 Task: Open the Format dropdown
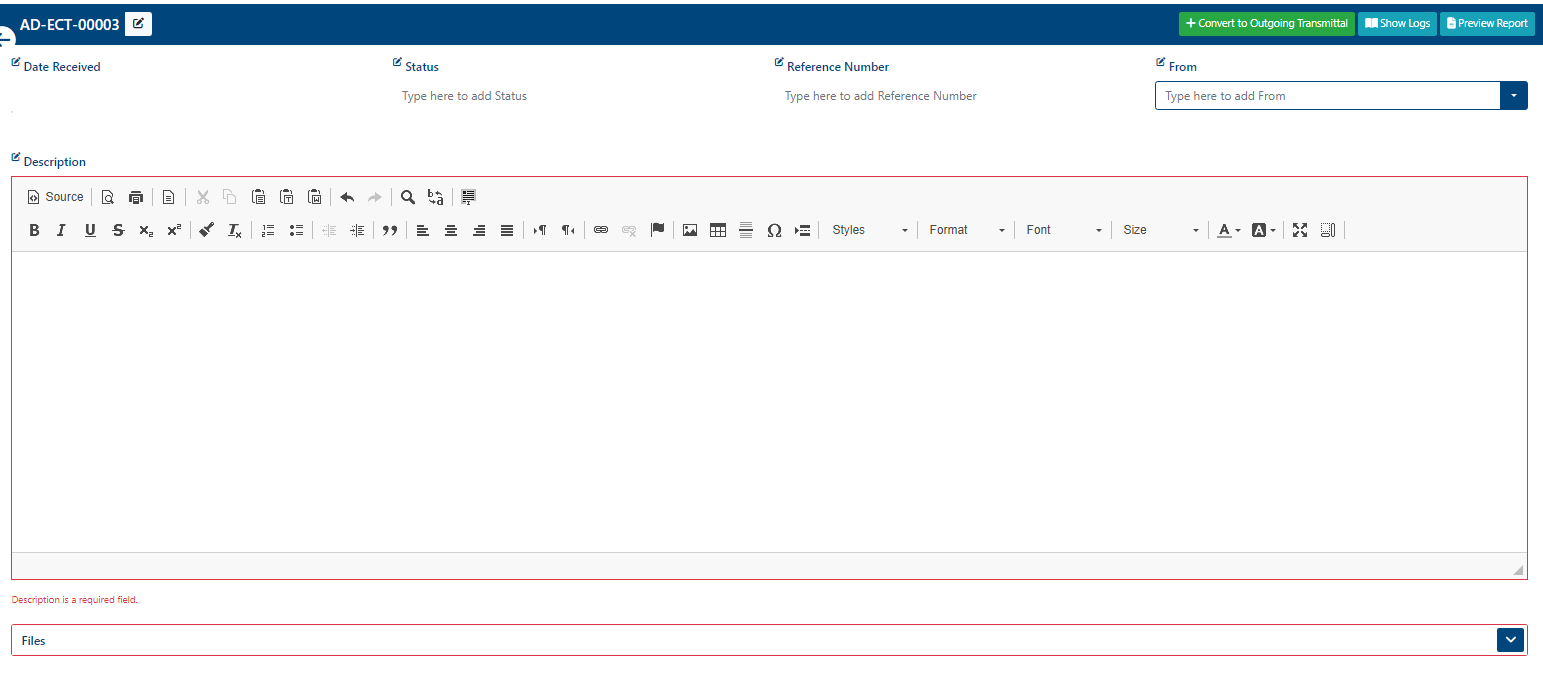click(967, 230)
